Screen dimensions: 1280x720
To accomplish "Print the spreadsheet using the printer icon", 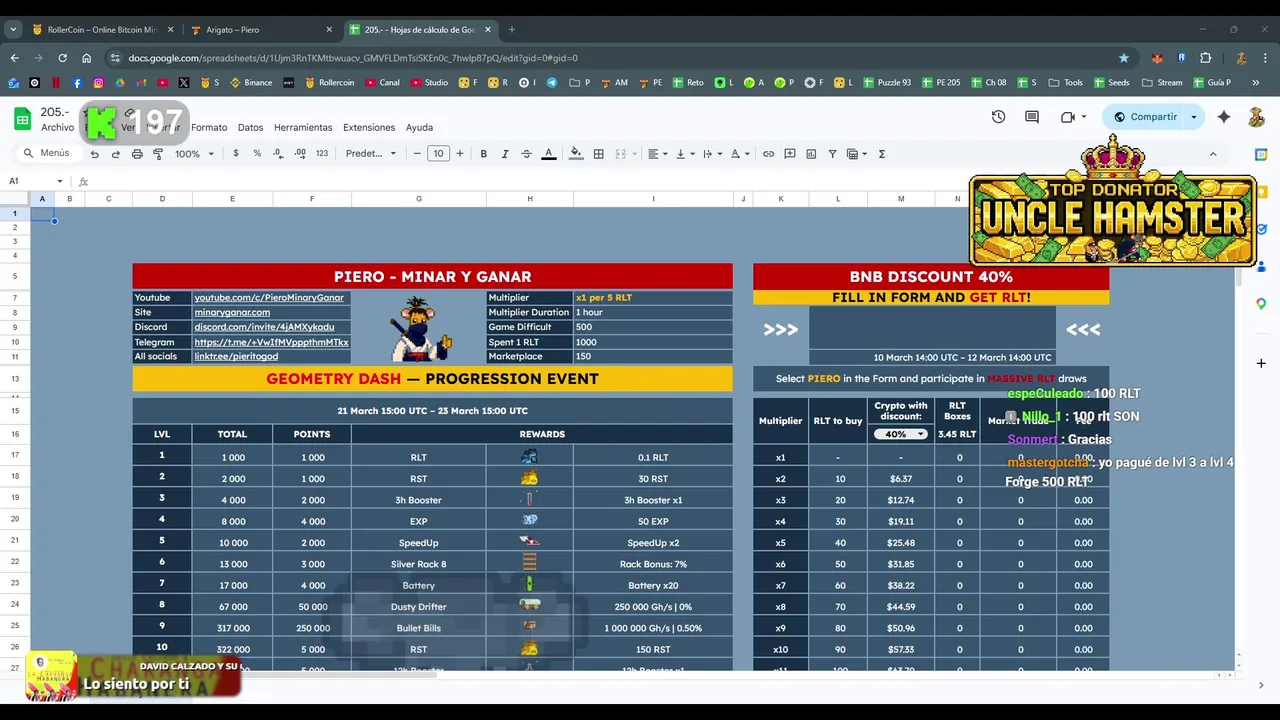I will [137, 154].
